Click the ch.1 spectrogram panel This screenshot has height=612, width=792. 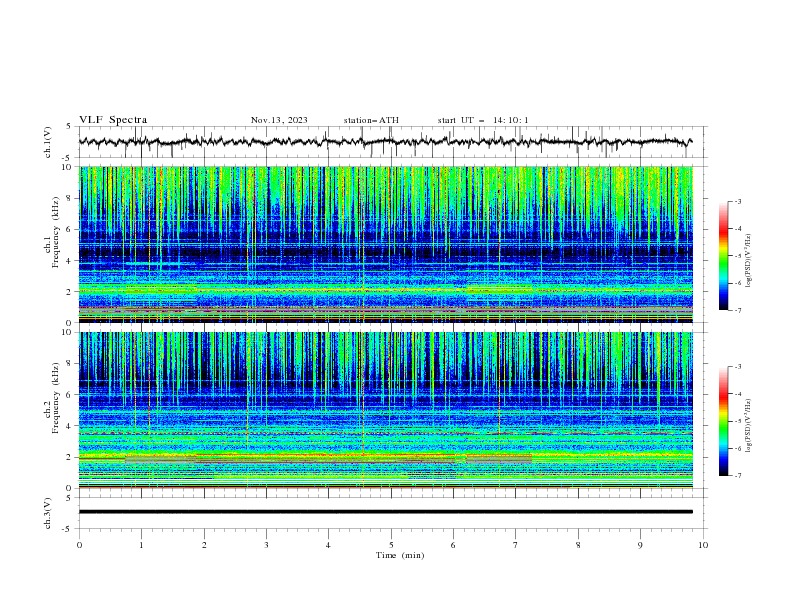[x=386, y=244]
